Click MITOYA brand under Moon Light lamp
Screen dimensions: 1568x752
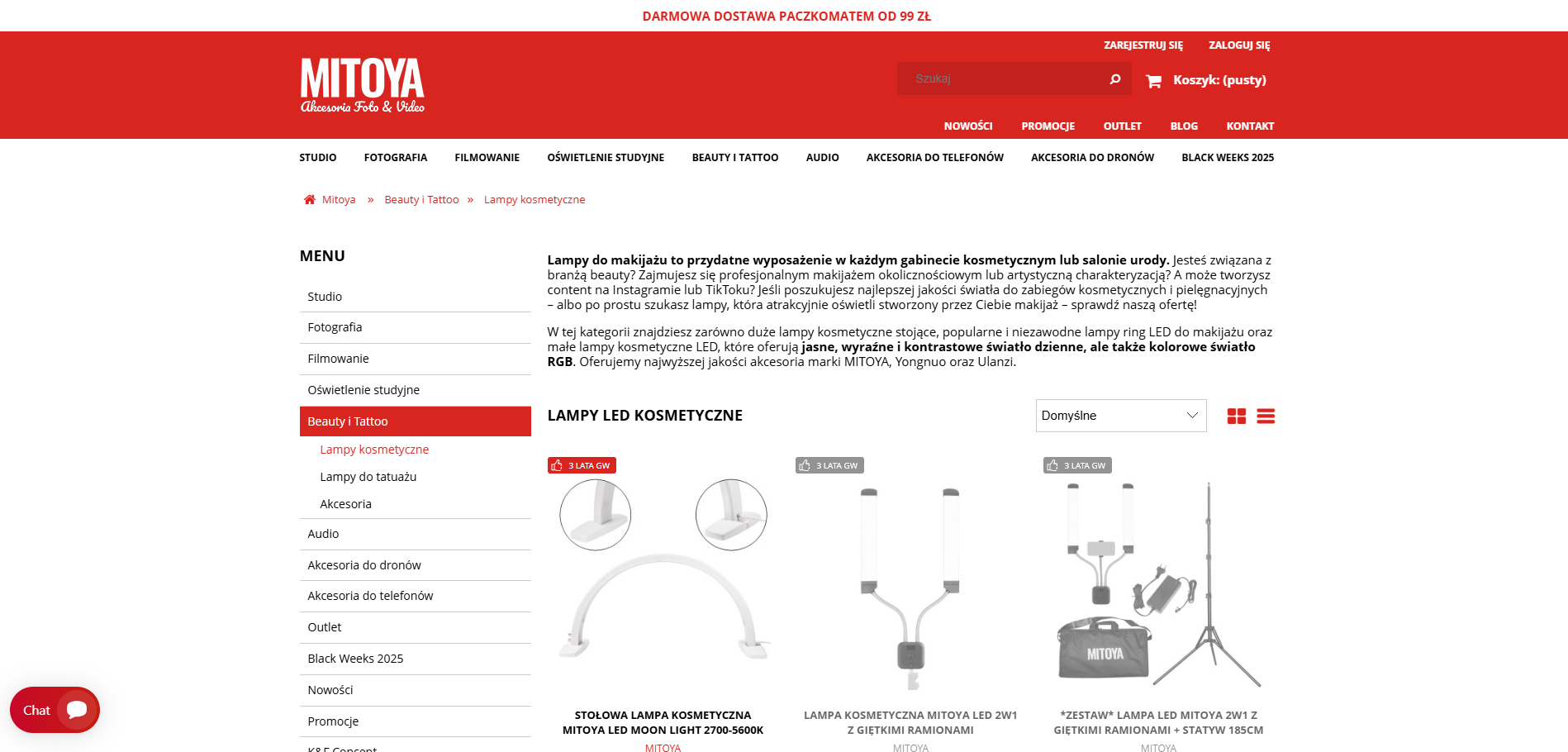point(663,748)
